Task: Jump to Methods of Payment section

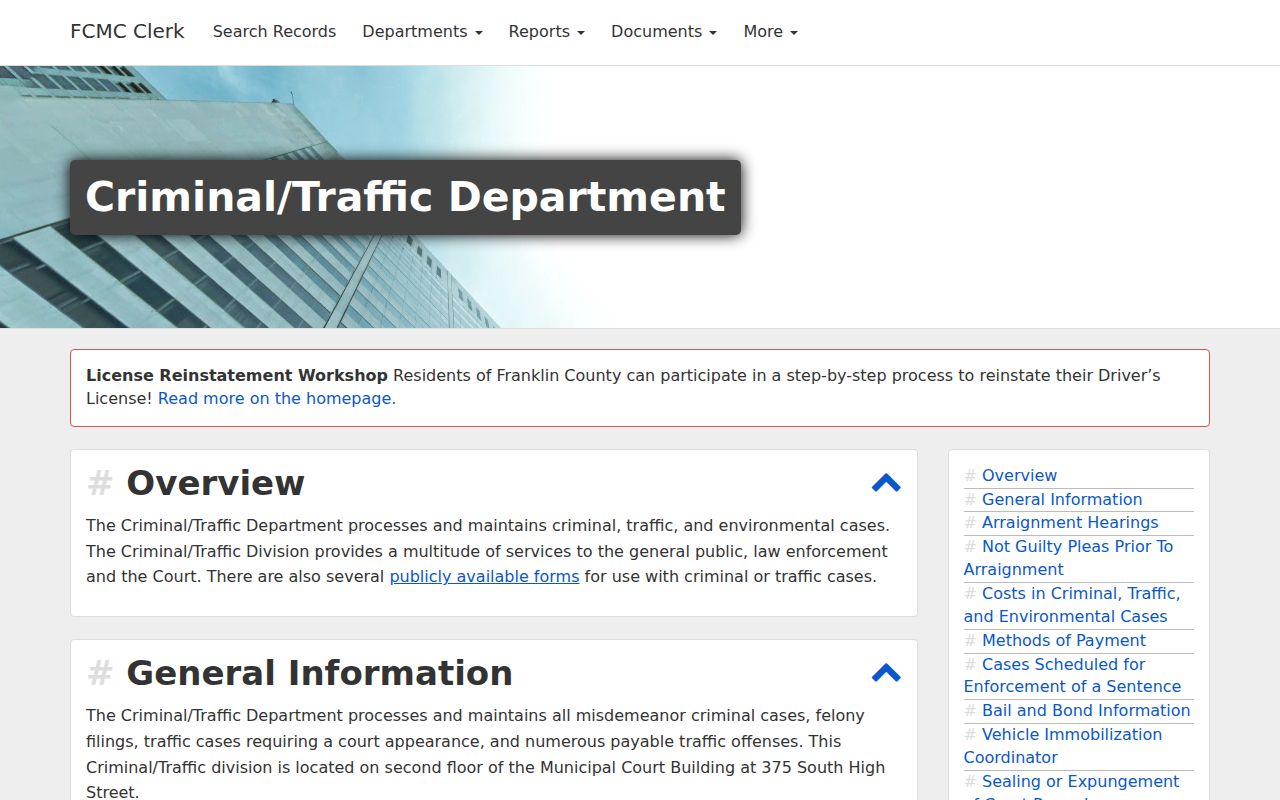Action: 1064,640
